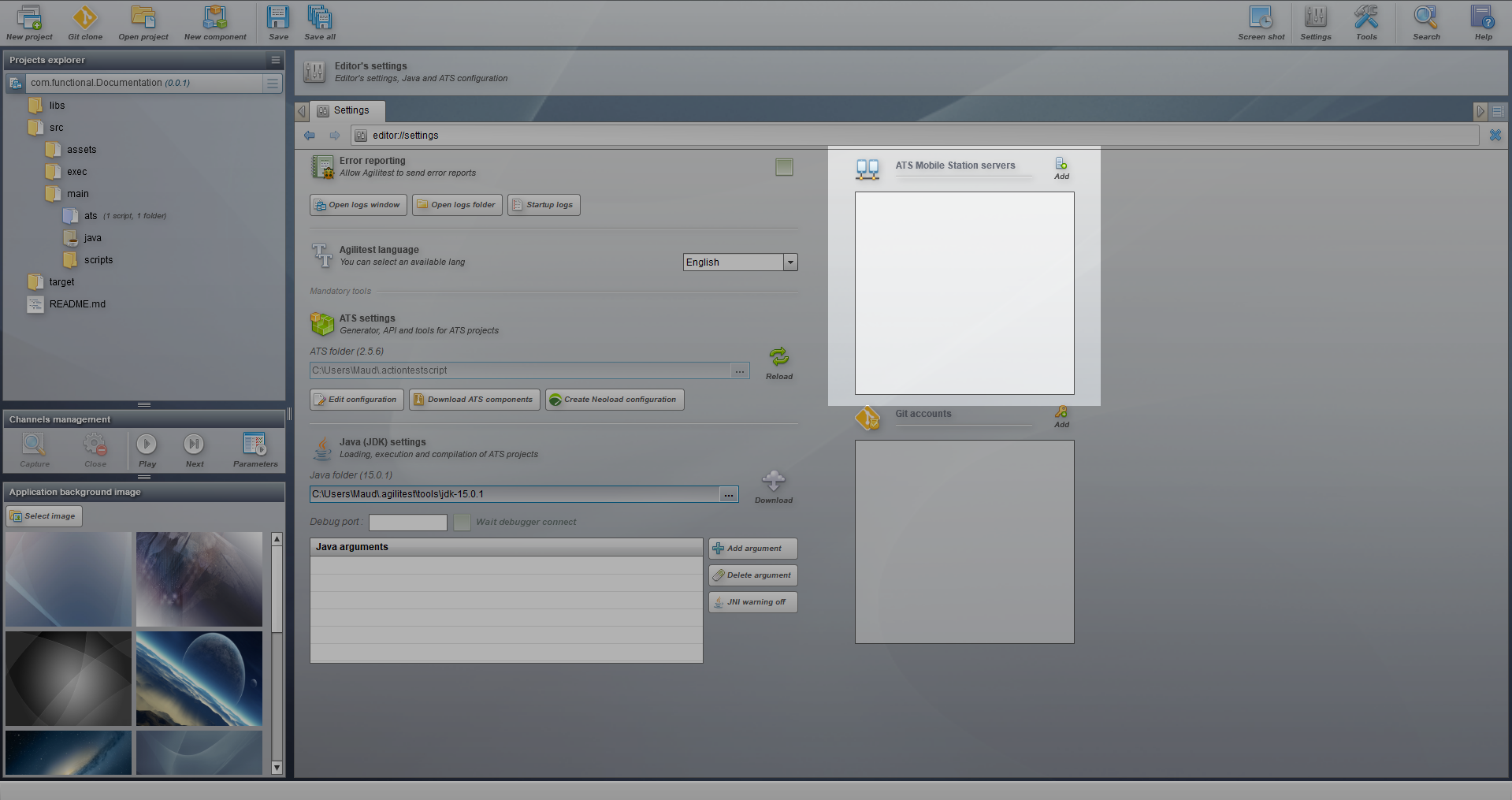The width and height of the screenshot is (1512, 800).
Task: Click the Play channel button
Action: click(x=147, y=450)
